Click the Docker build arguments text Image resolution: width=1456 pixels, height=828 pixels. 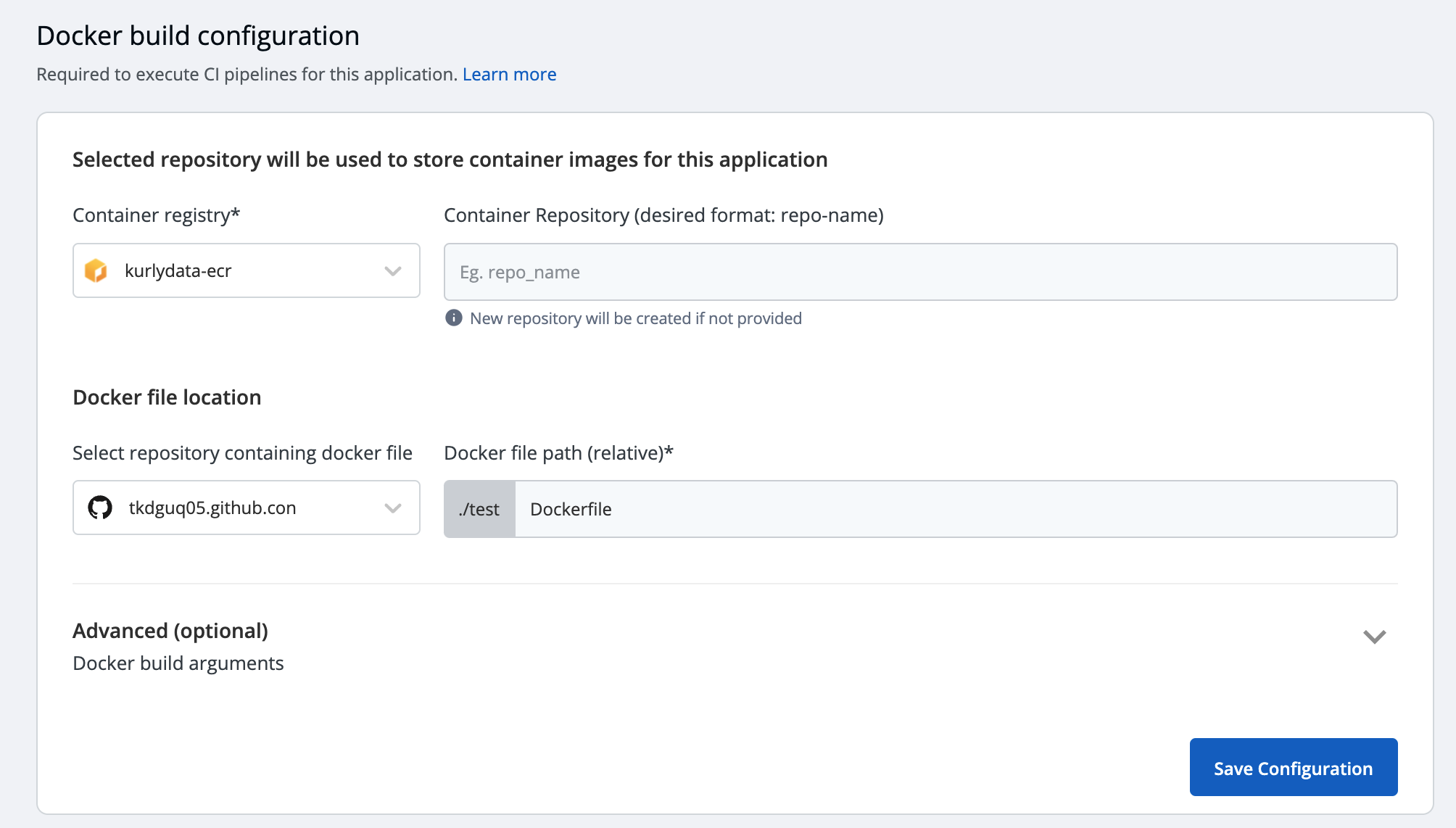tap(178, 663)
